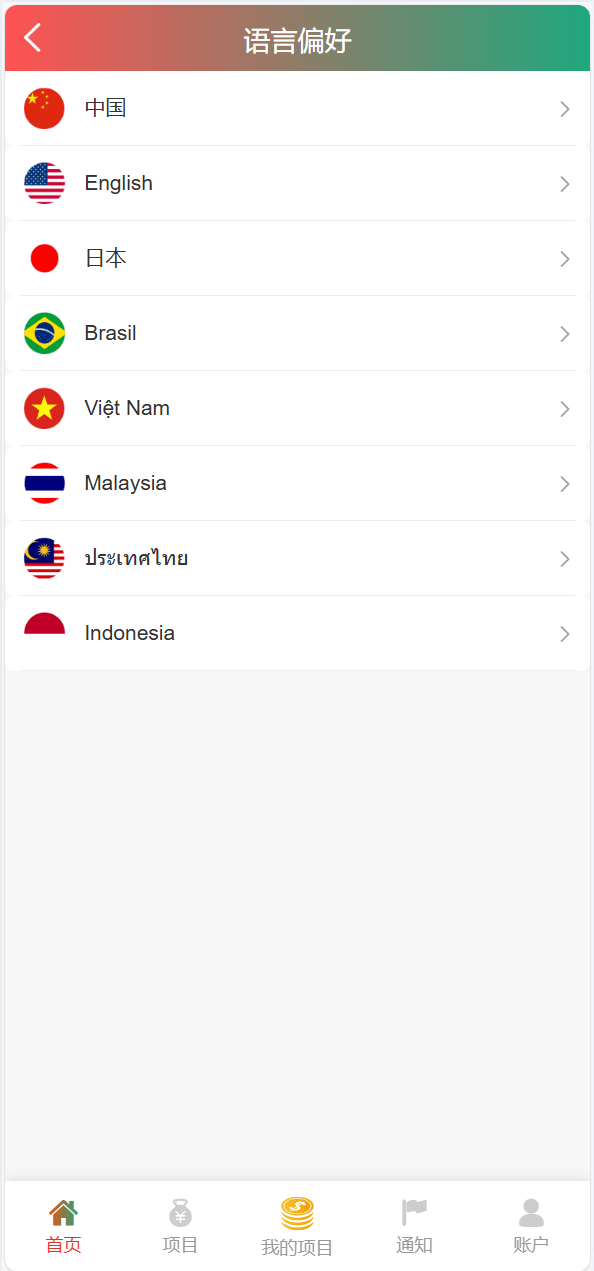Click the Japan flag icon
Viewport: 594px width, 1271px height.
[x=44, y=258]
